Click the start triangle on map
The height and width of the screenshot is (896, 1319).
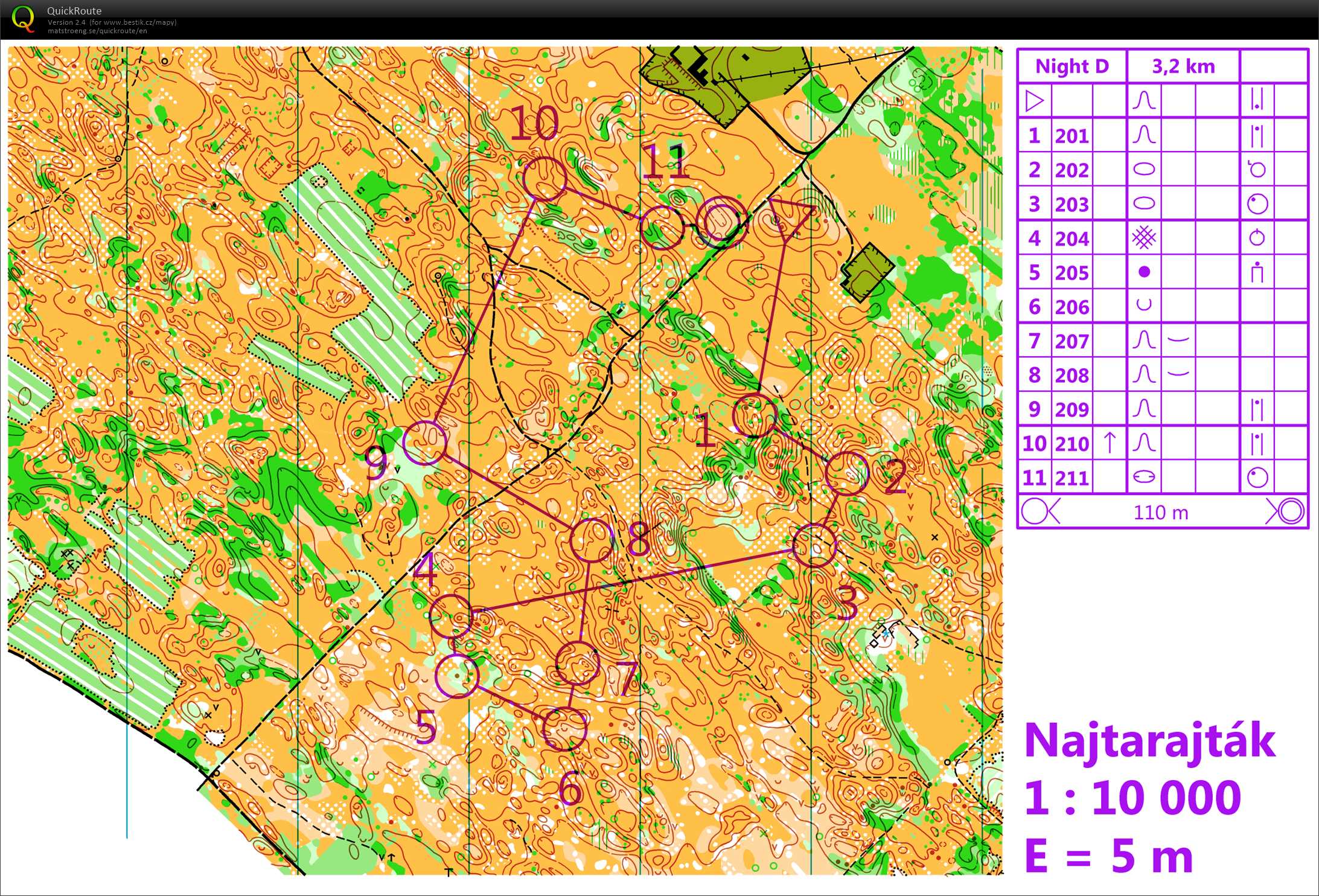[x=790, y=216]
